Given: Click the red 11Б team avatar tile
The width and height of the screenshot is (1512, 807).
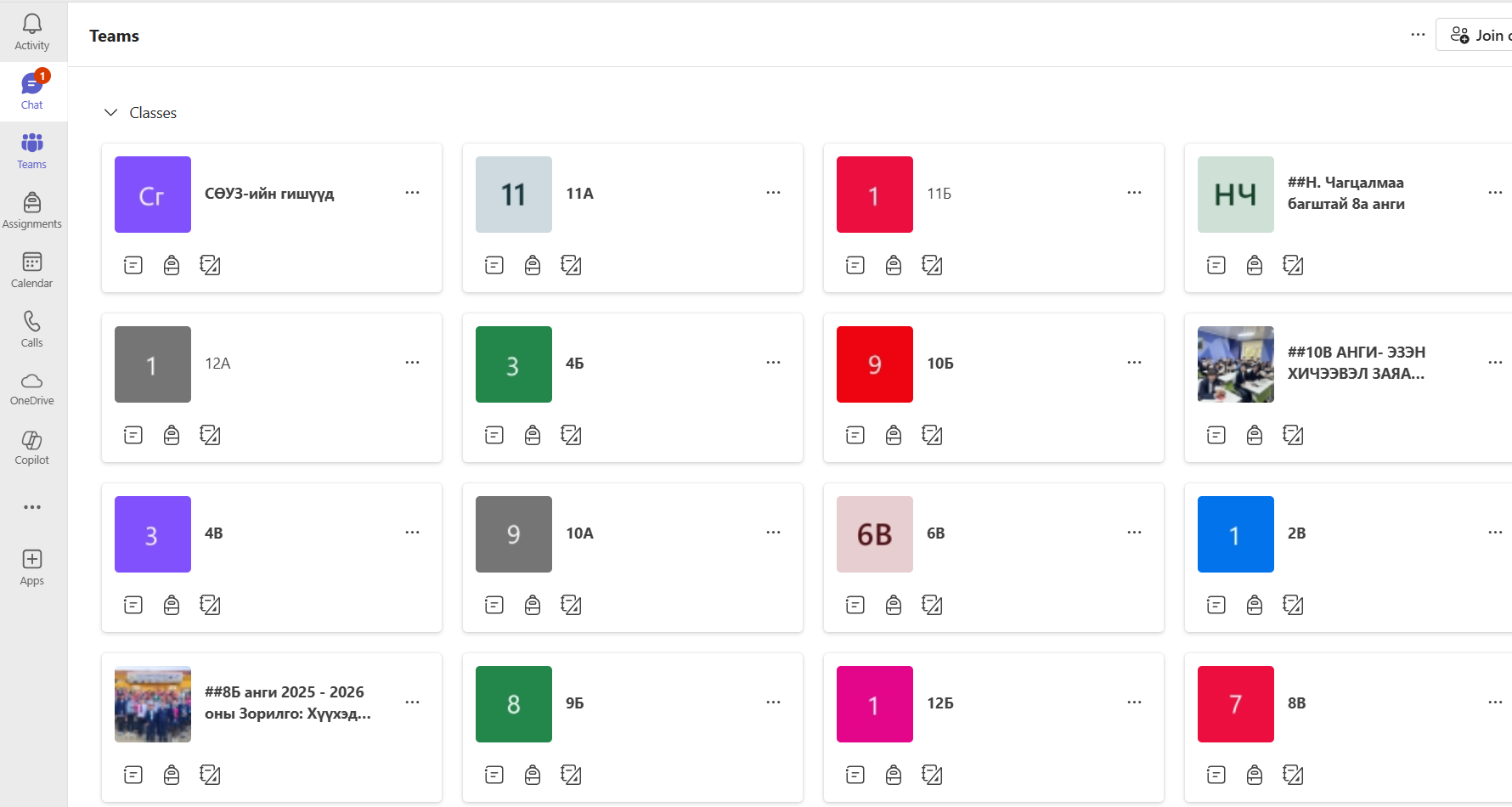Looking at the screenshot, I should [x=874, y=195].
